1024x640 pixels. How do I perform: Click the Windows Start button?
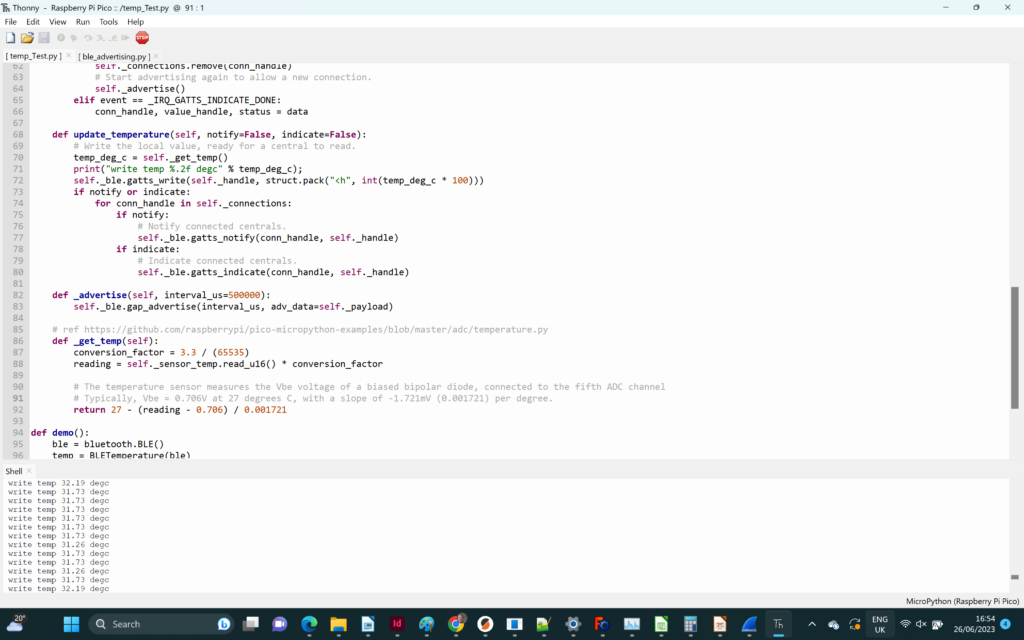[x=71, y=624]
